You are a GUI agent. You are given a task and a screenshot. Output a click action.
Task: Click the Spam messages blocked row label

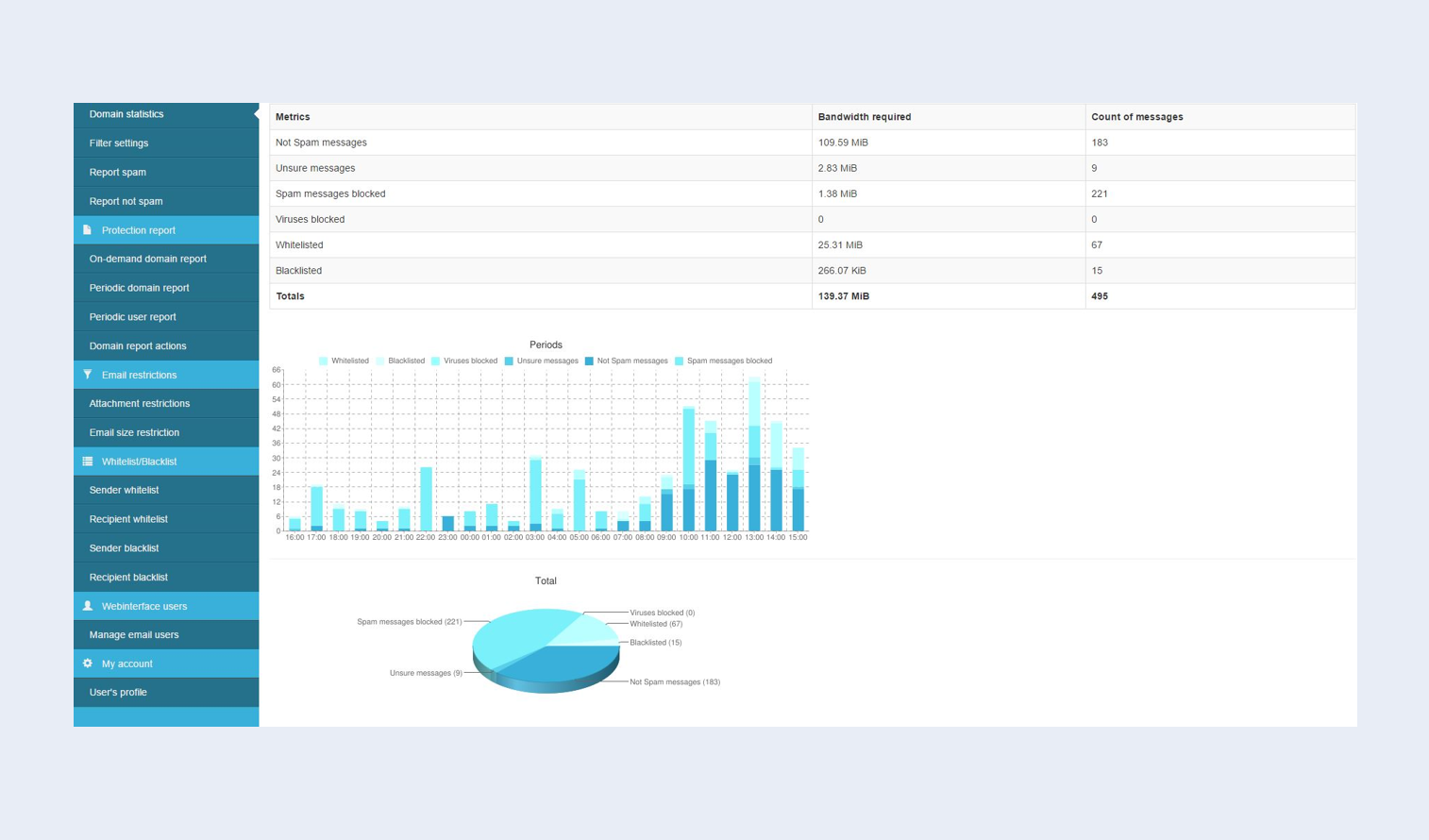tap(330, 193)
